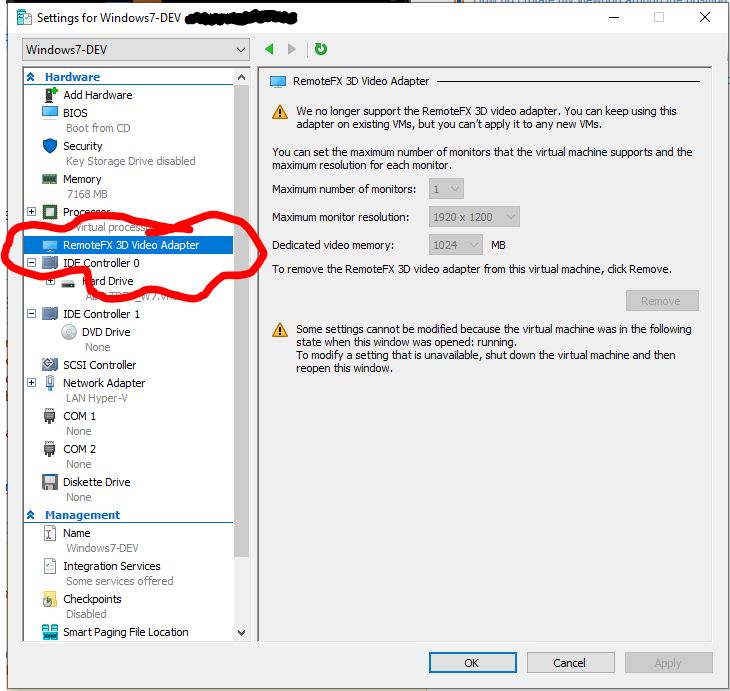Collapse the Management section
This screenshot has width=730, height=691.
pos(31,515)
